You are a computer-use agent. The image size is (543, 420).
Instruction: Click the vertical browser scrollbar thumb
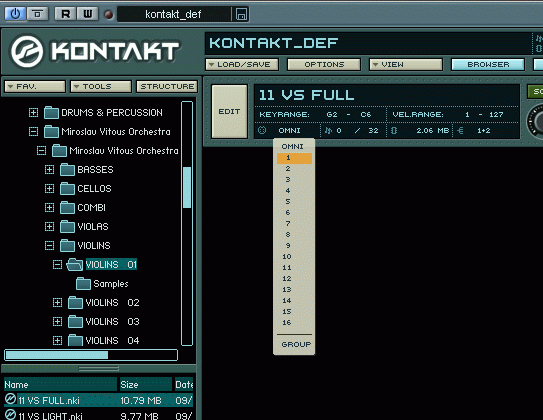click(187, 187)
